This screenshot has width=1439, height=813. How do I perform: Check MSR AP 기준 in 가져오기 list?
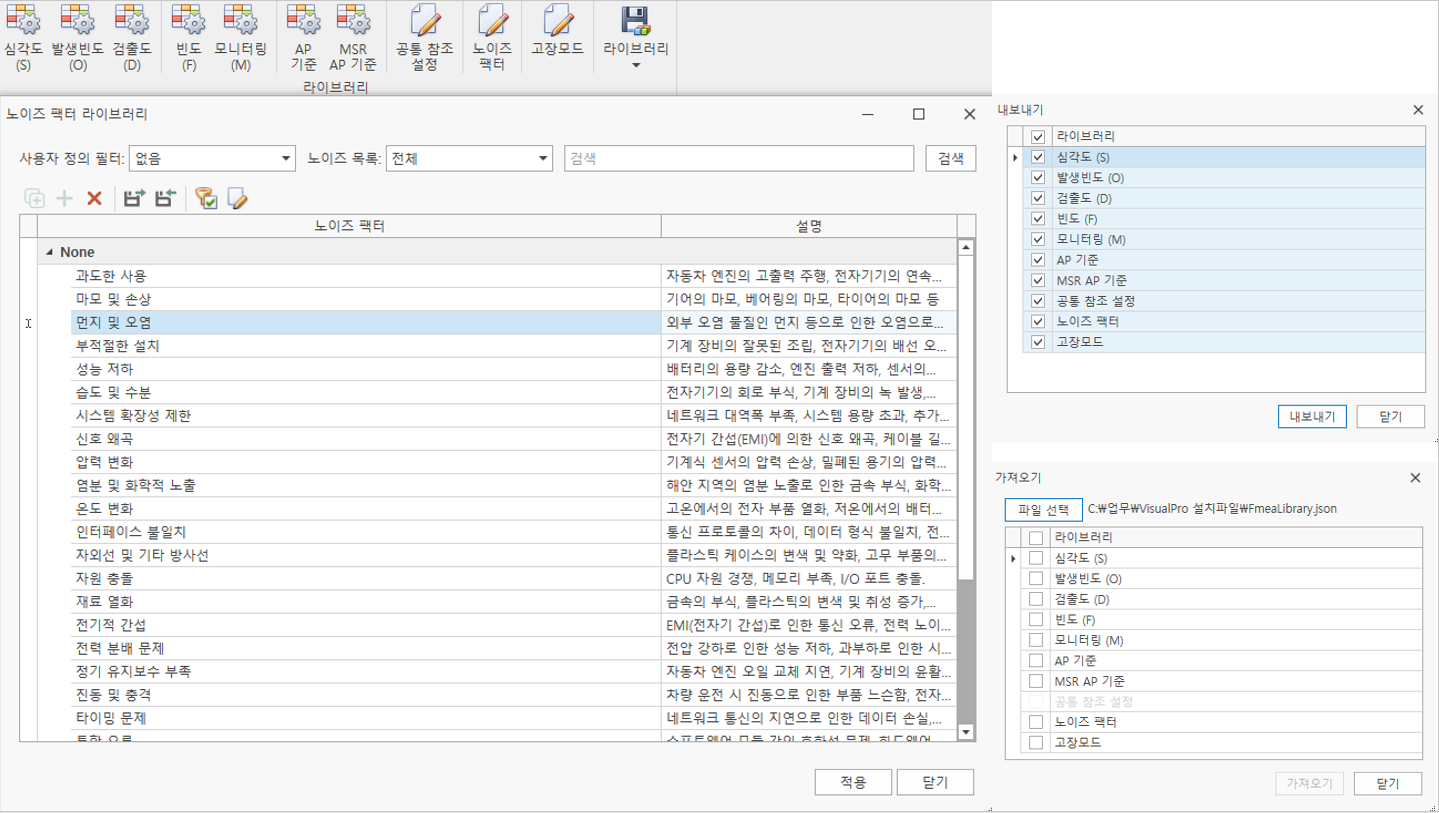[1036, 681]
